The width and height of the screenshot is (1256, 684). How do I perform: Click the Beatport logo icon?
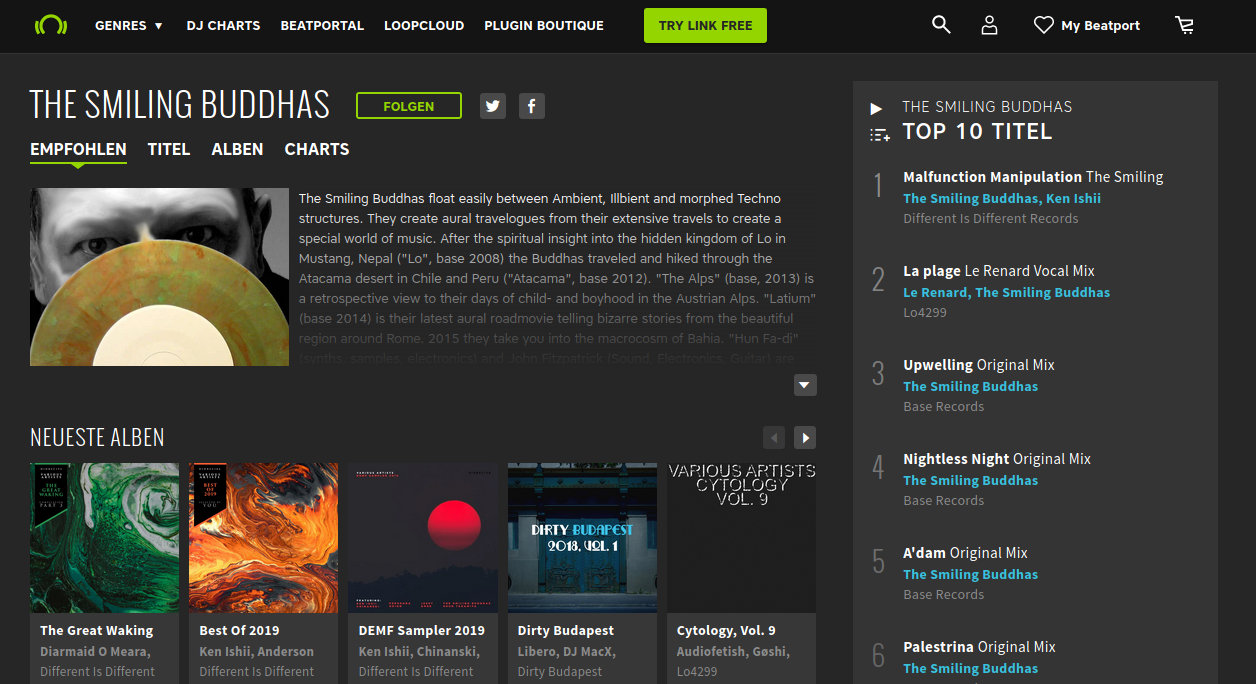tap(50, 25)
